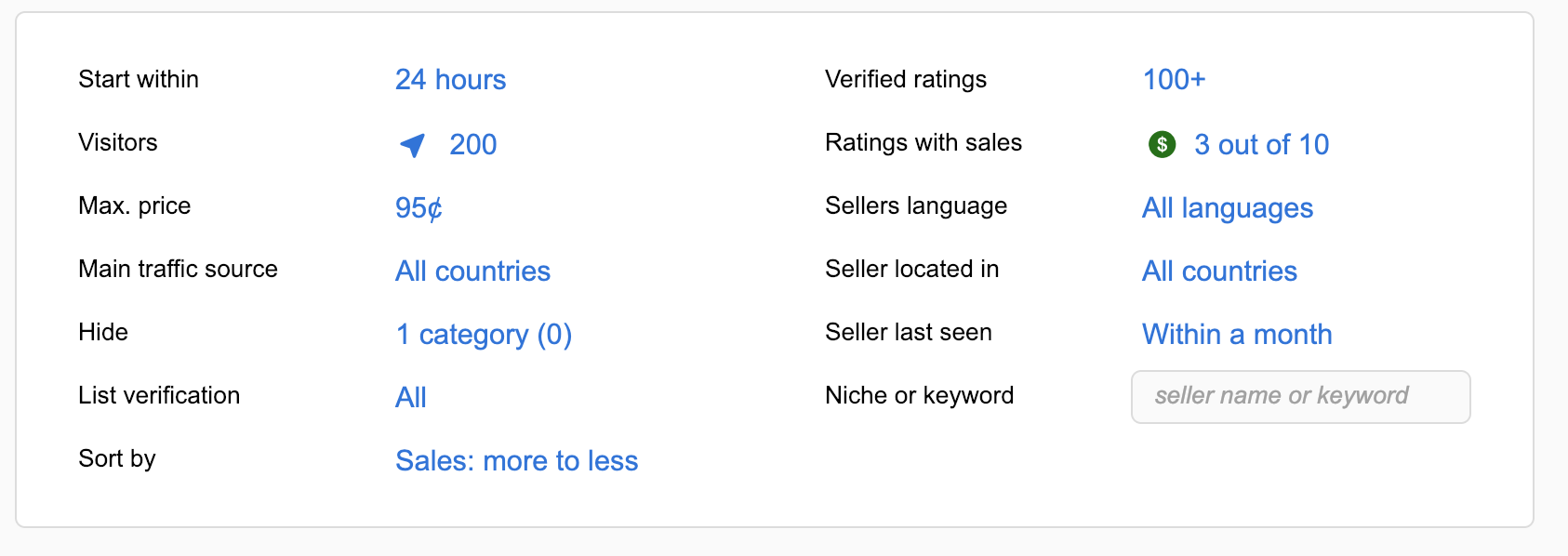Change 'Within a month' last seen filter

pos(1237,334)
